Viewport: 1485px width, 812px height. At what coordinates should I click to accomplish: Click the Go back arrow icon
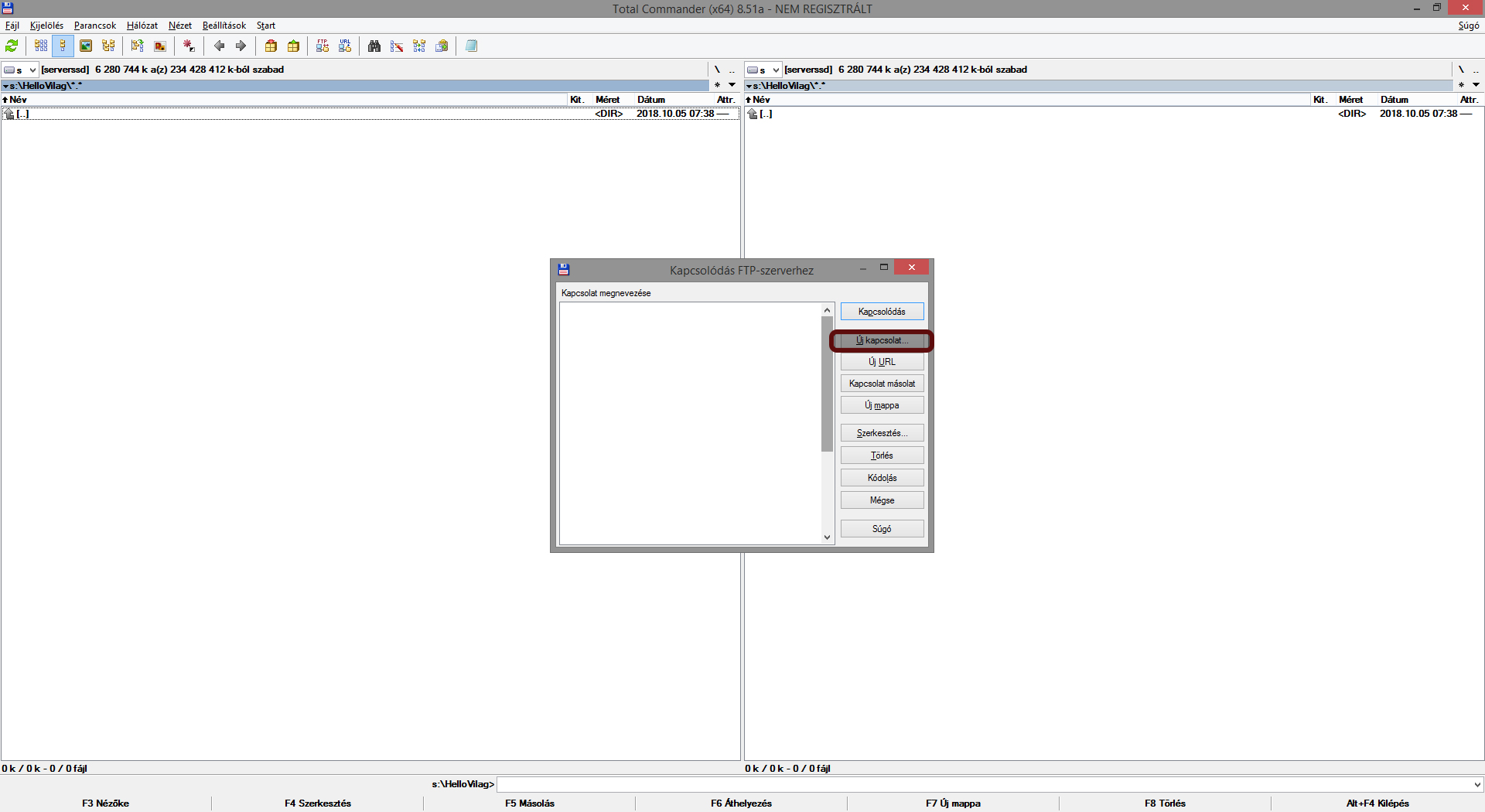219,46
